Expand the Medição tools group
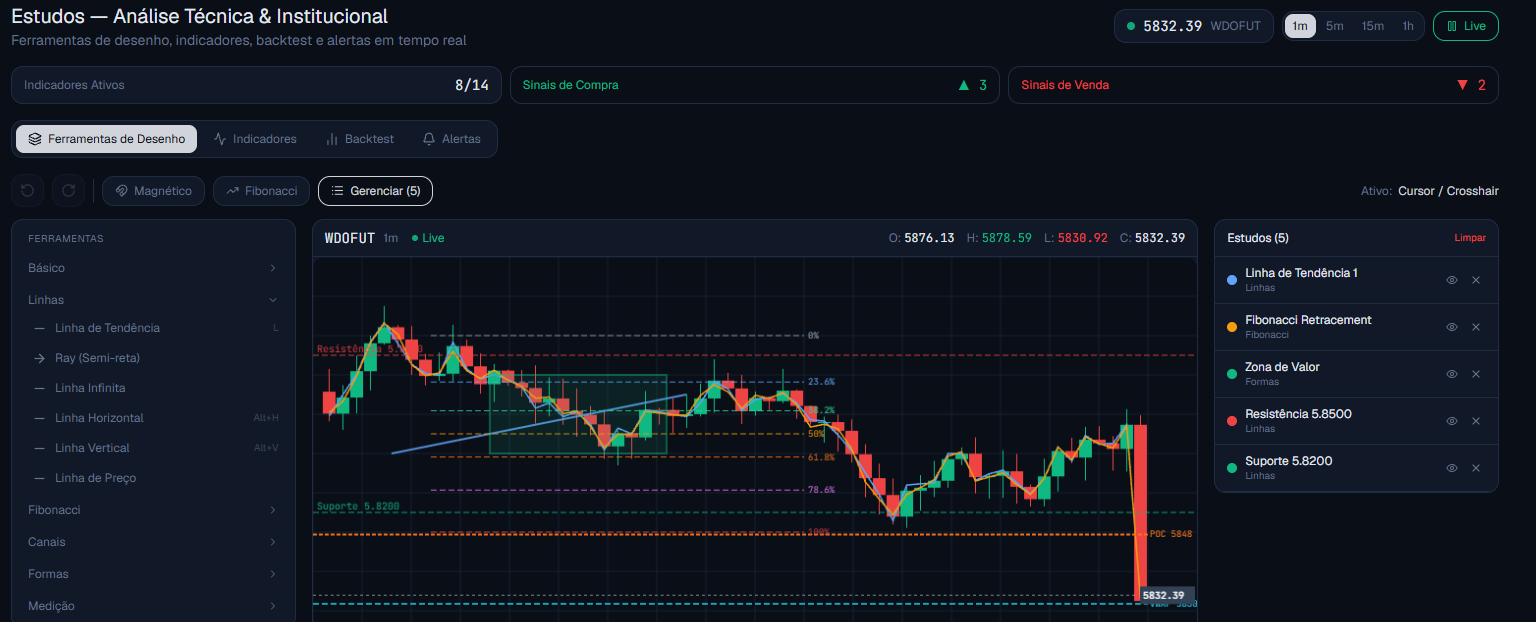 click(x=153, y=606)
